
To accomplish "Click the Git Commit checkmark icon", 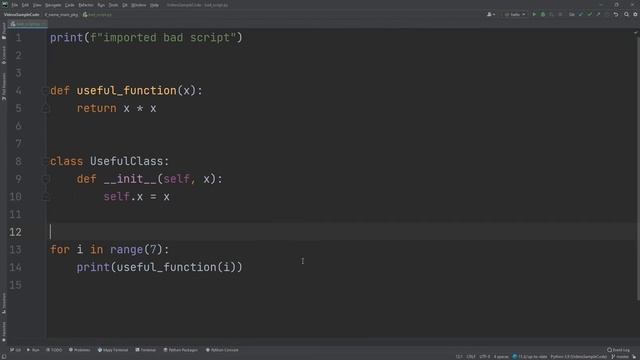I will (x=589, y=15).
